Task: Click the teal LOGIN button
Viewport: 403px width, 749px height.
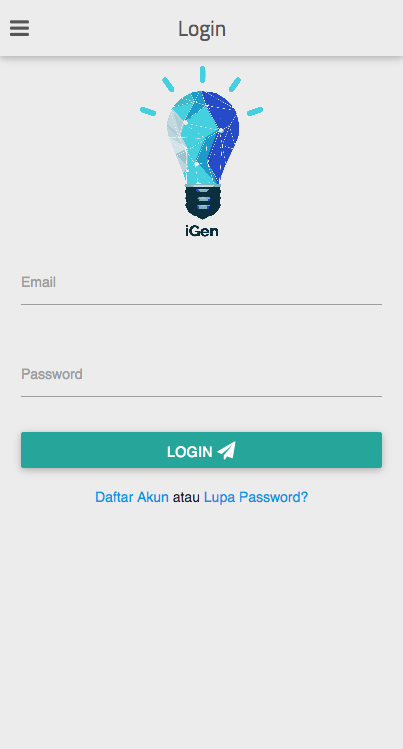Action: [202, 450]
